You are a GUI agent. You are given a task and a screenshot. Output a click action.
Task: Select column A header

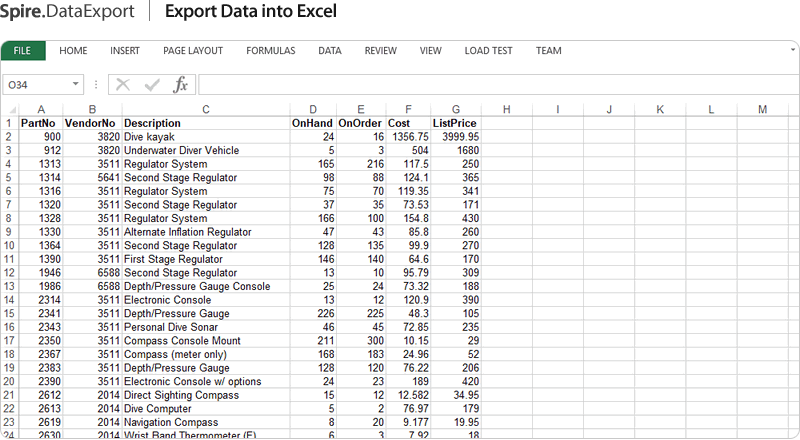[41, 109]
